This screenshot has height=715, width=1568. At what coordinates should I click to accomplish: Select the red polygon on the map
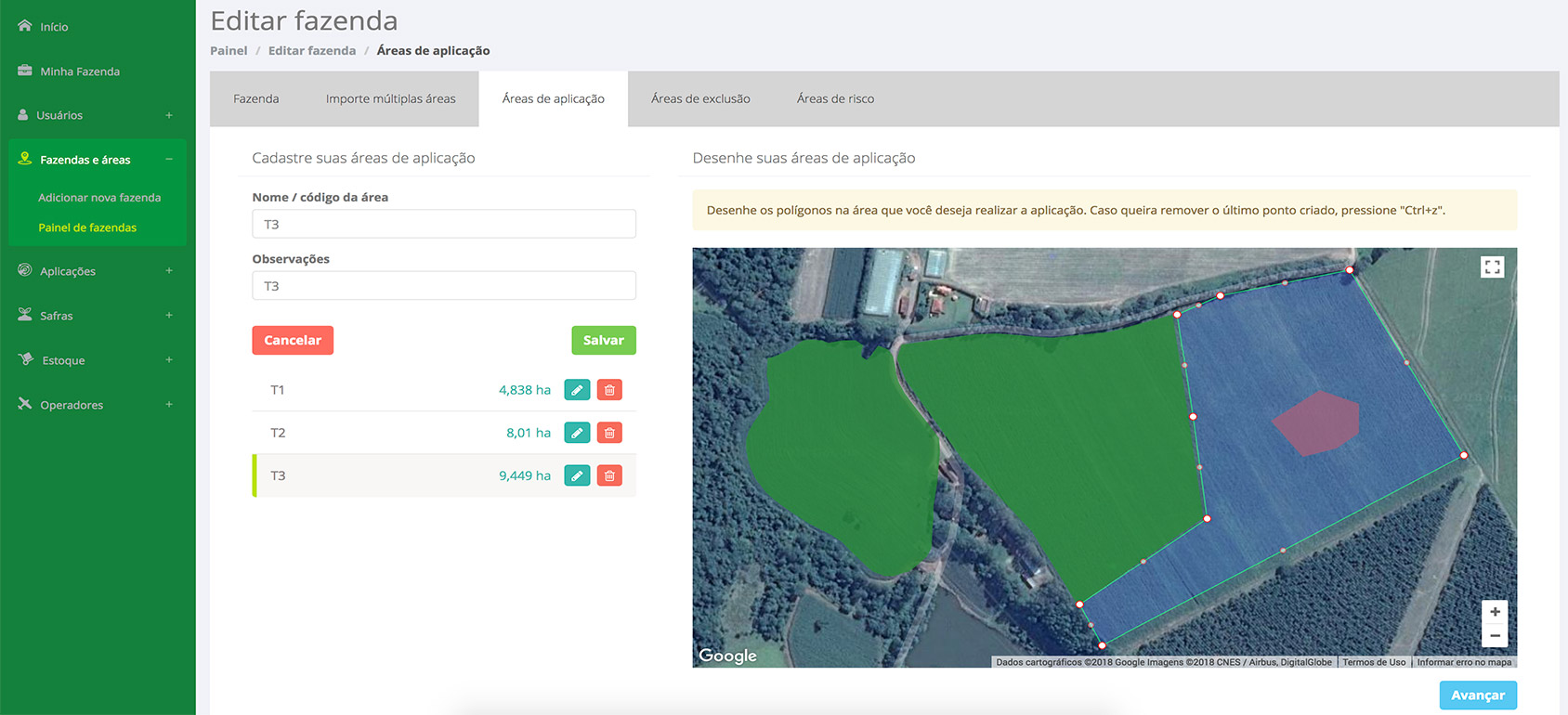click(1316, 422)
